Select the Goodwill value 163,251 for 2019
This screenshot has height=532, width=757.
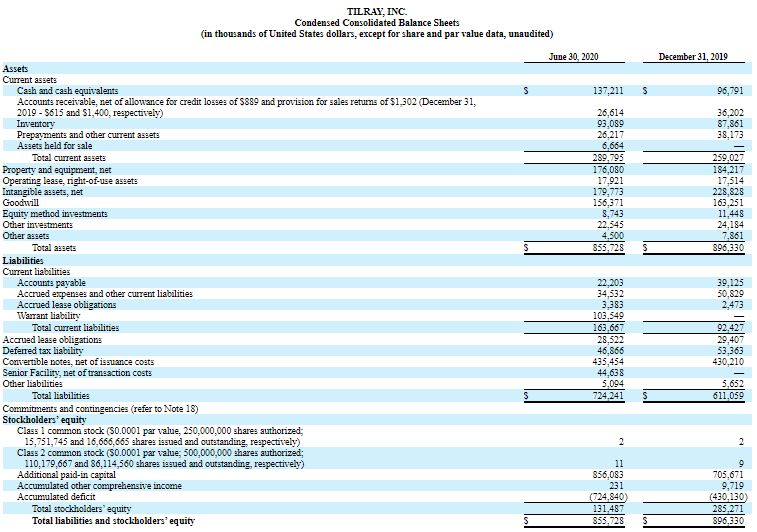click(x=728, y=202)
